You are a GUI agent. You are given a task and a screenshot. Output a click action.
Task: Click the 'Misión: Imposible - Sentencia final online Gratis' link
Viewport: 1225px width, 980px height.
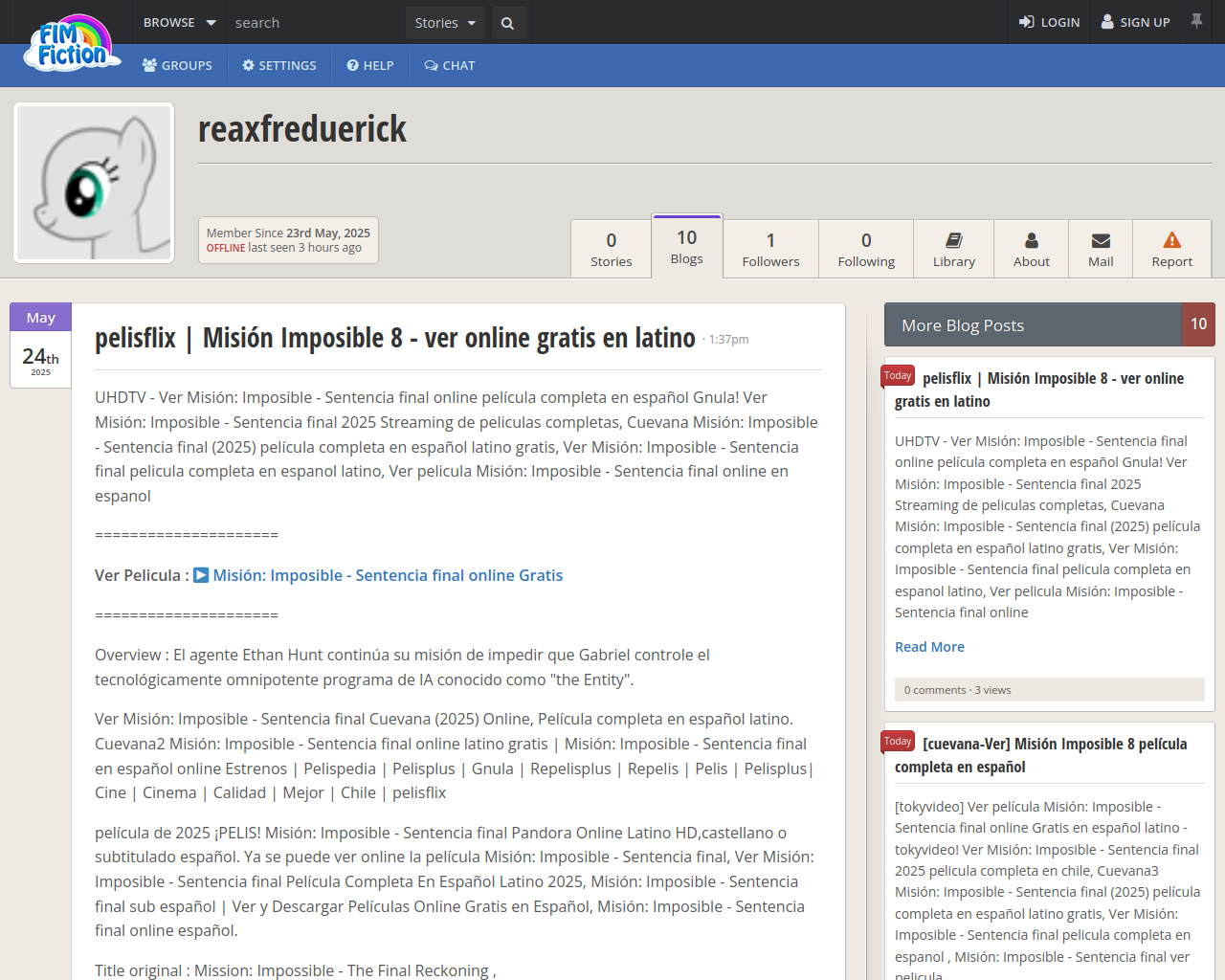(388, 575)
